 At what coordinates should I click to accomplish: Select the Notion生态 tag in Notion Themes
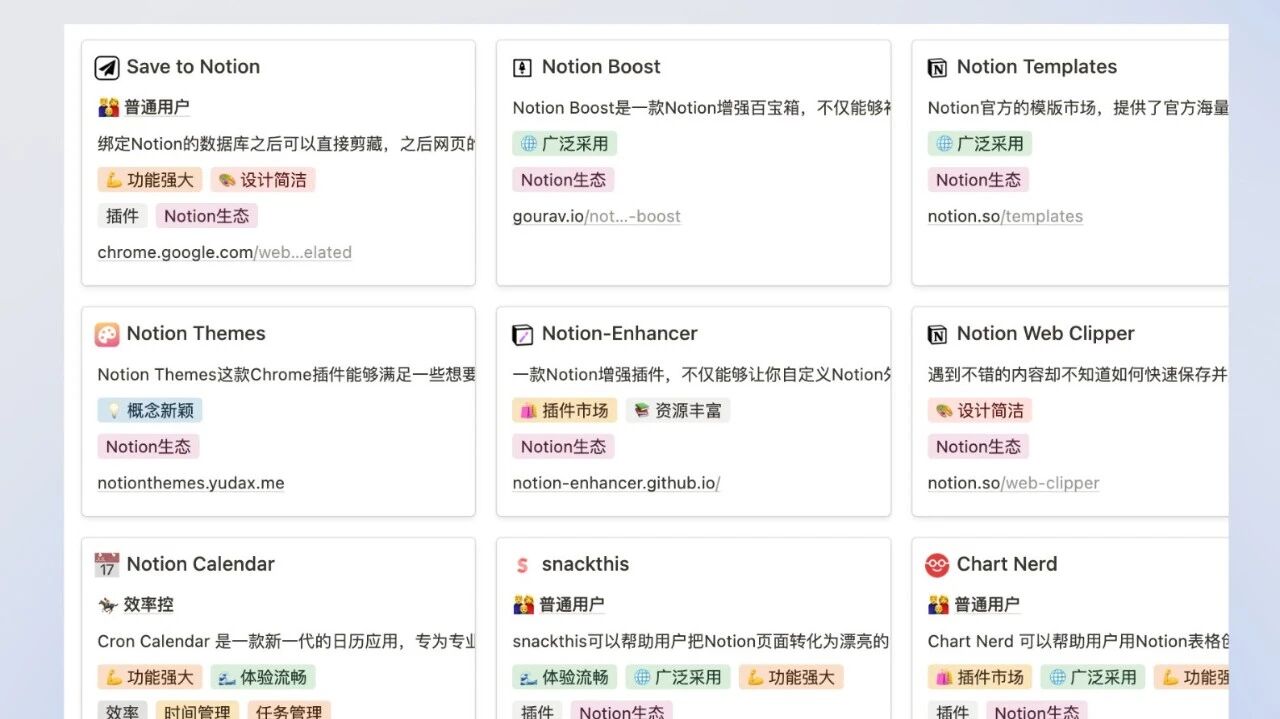tap(148, 447)
